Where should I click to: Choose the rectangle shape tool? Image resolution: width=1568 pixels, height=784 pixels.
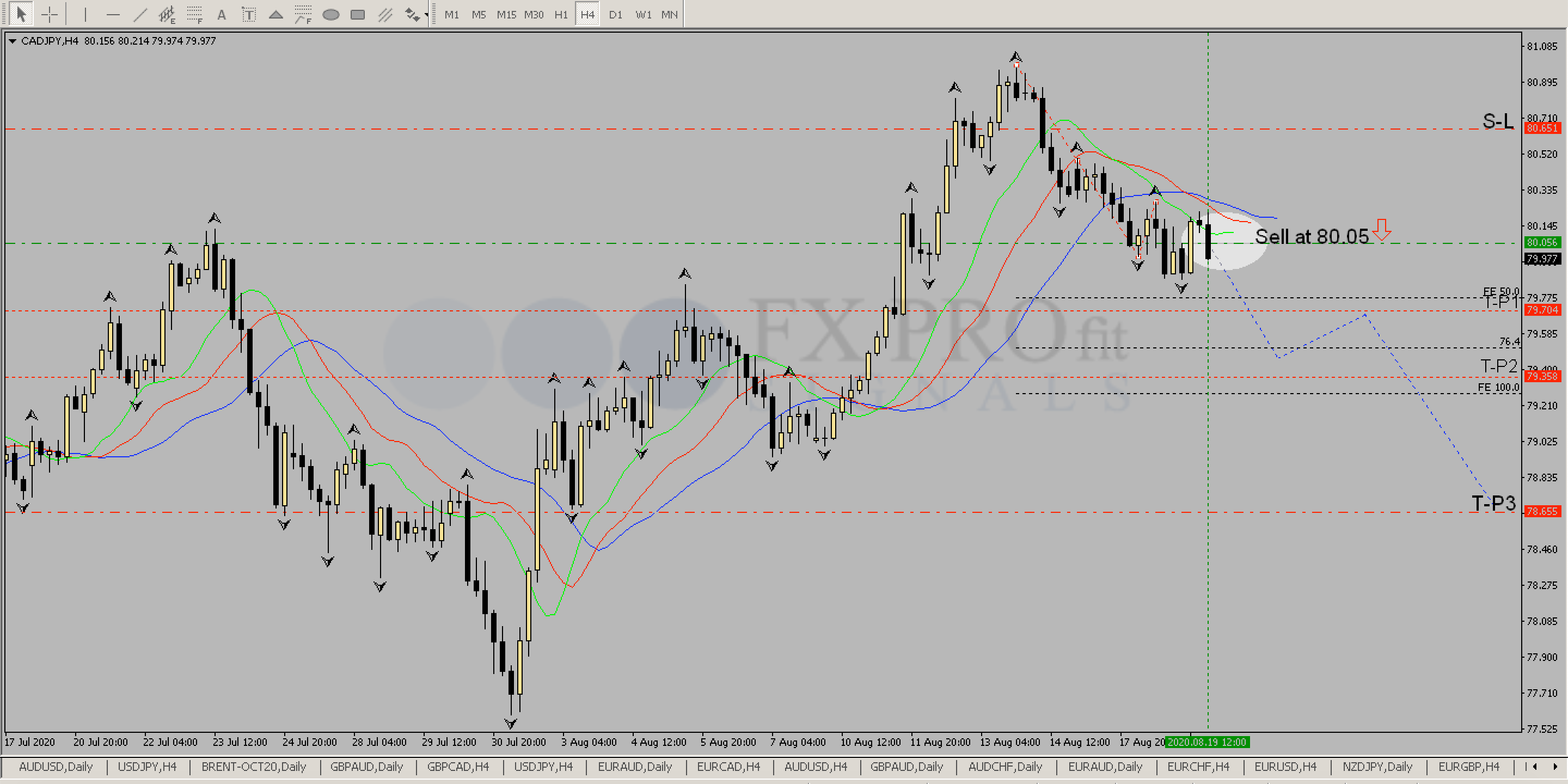(358, 14)
